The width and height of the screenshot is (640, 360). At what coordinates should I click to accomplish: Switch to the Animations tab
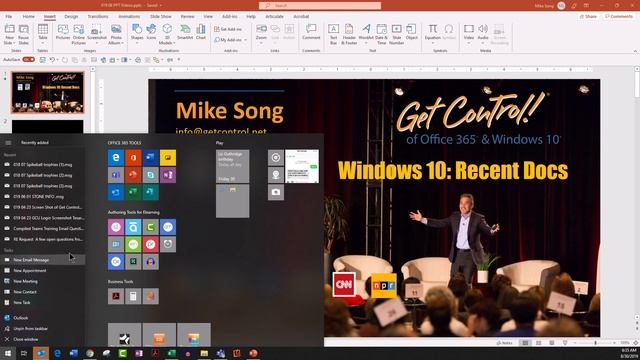click(x=129, y=16)
